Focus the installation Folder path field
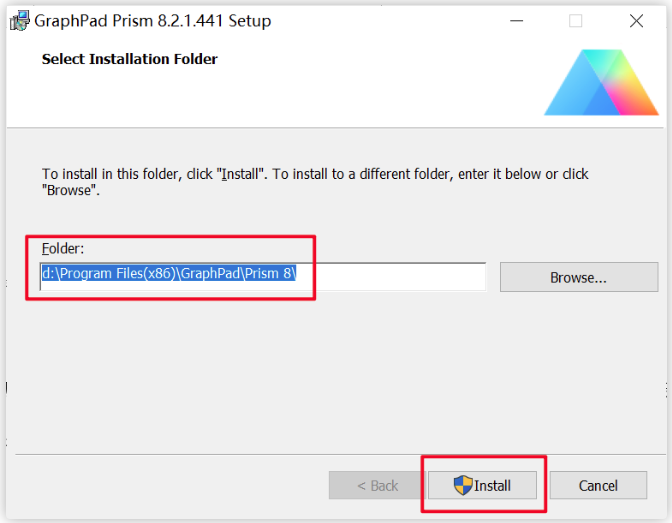 263,277
